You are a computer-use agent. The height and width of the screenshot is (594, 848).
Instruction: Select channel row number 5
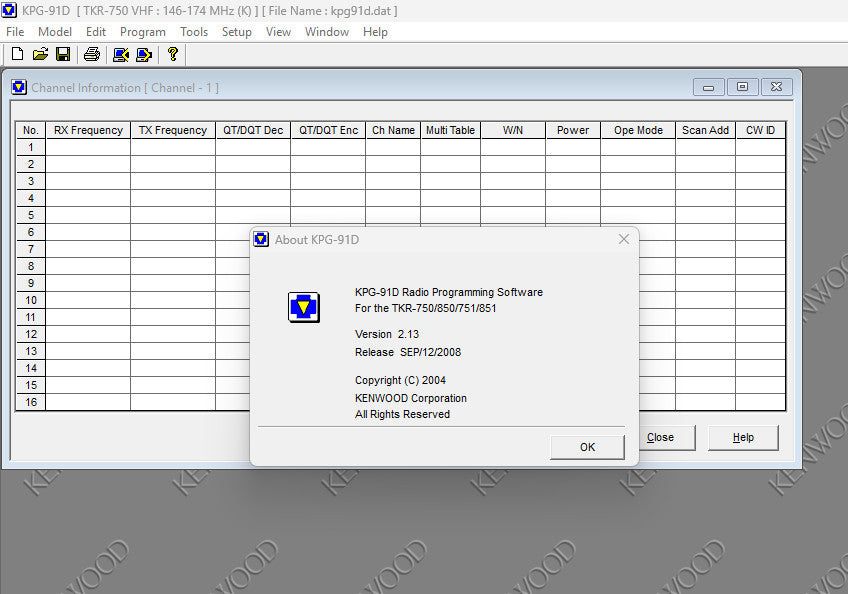click(31, 215)
